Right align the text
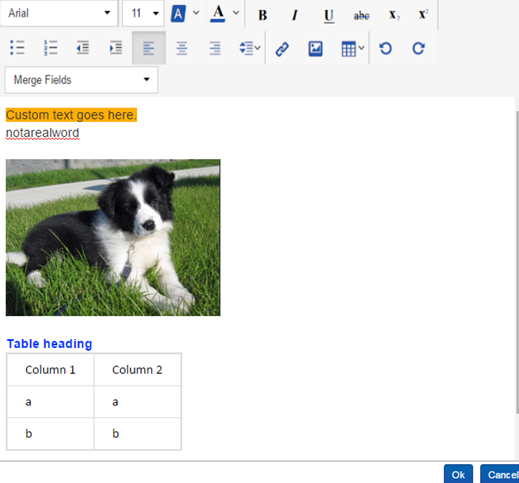The height and width of the screenshot is (483, 519). point(215,48)
